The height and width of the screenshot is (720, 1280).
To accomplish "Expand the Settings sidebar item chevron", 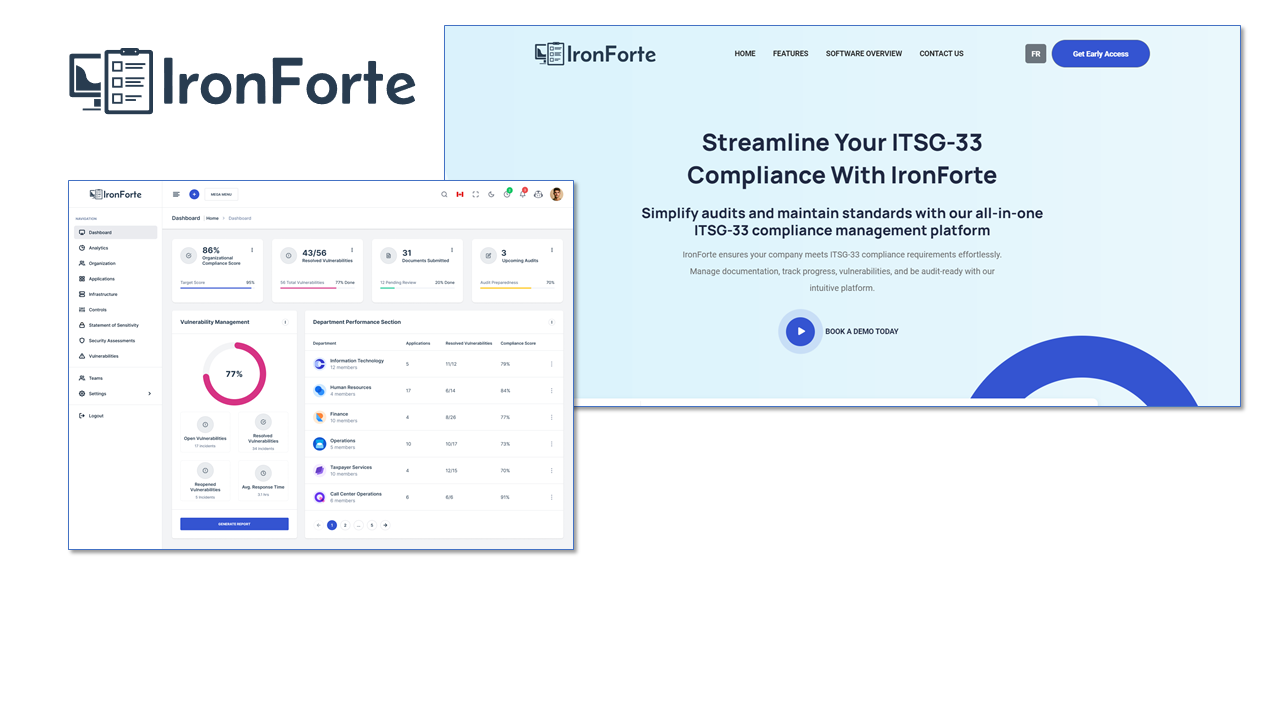I will [150, 394].
